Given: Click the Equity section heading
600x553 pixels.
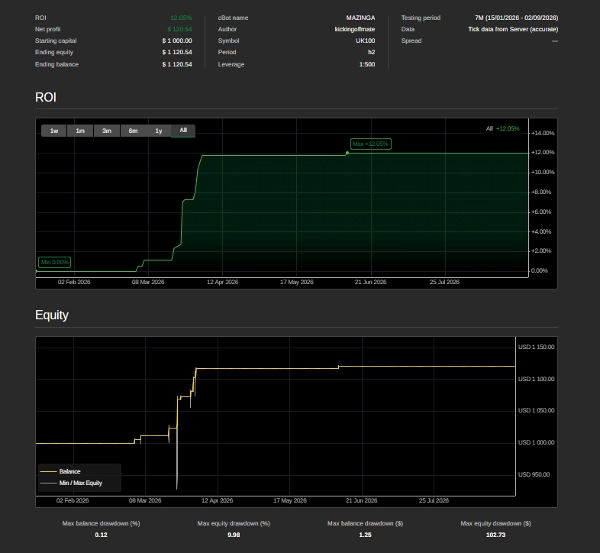Looking at the screenshot, I should point(52,315).
